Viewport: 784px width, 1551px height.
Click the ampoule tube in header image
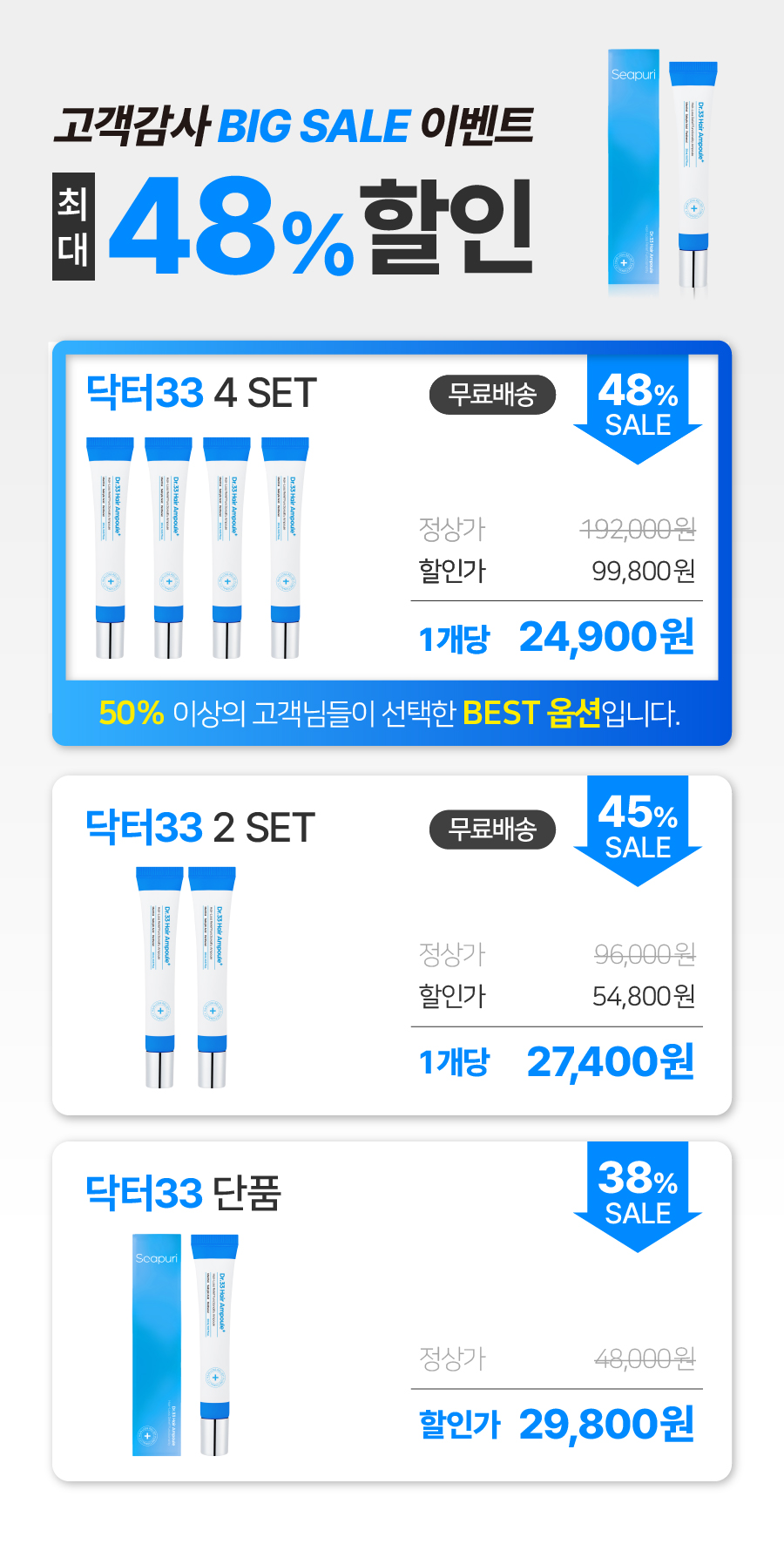click(x=693, y=174)
